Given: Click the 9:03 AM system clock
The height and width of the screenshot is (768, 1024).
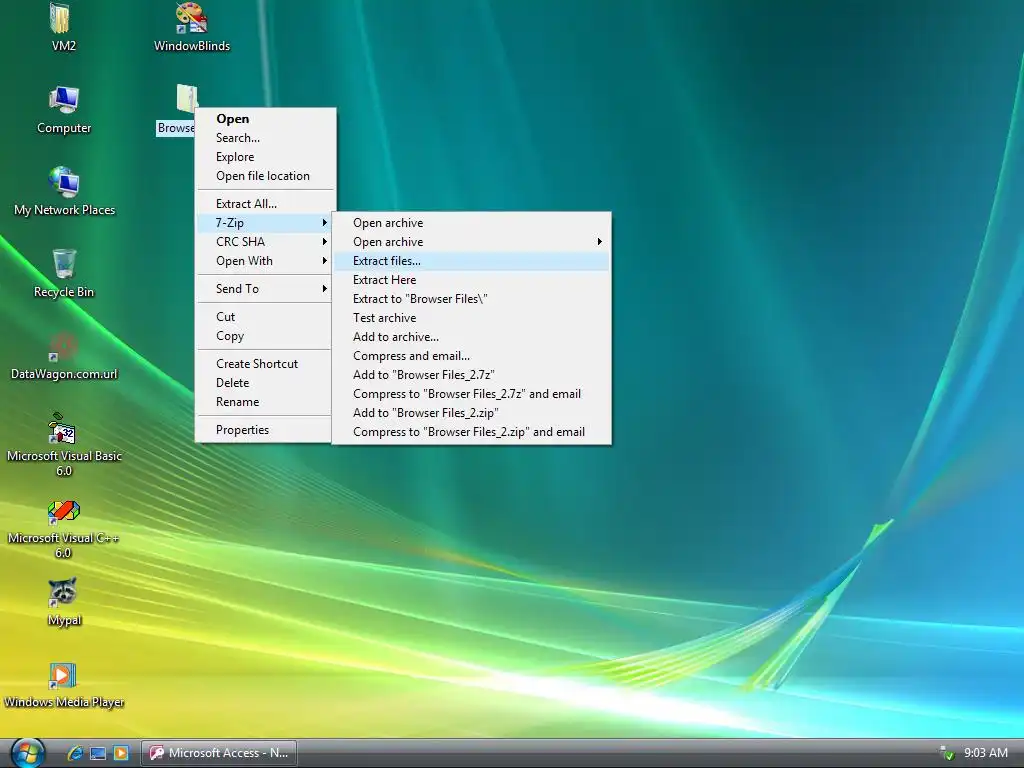Looking at the screenshot, I should point(985,753).
